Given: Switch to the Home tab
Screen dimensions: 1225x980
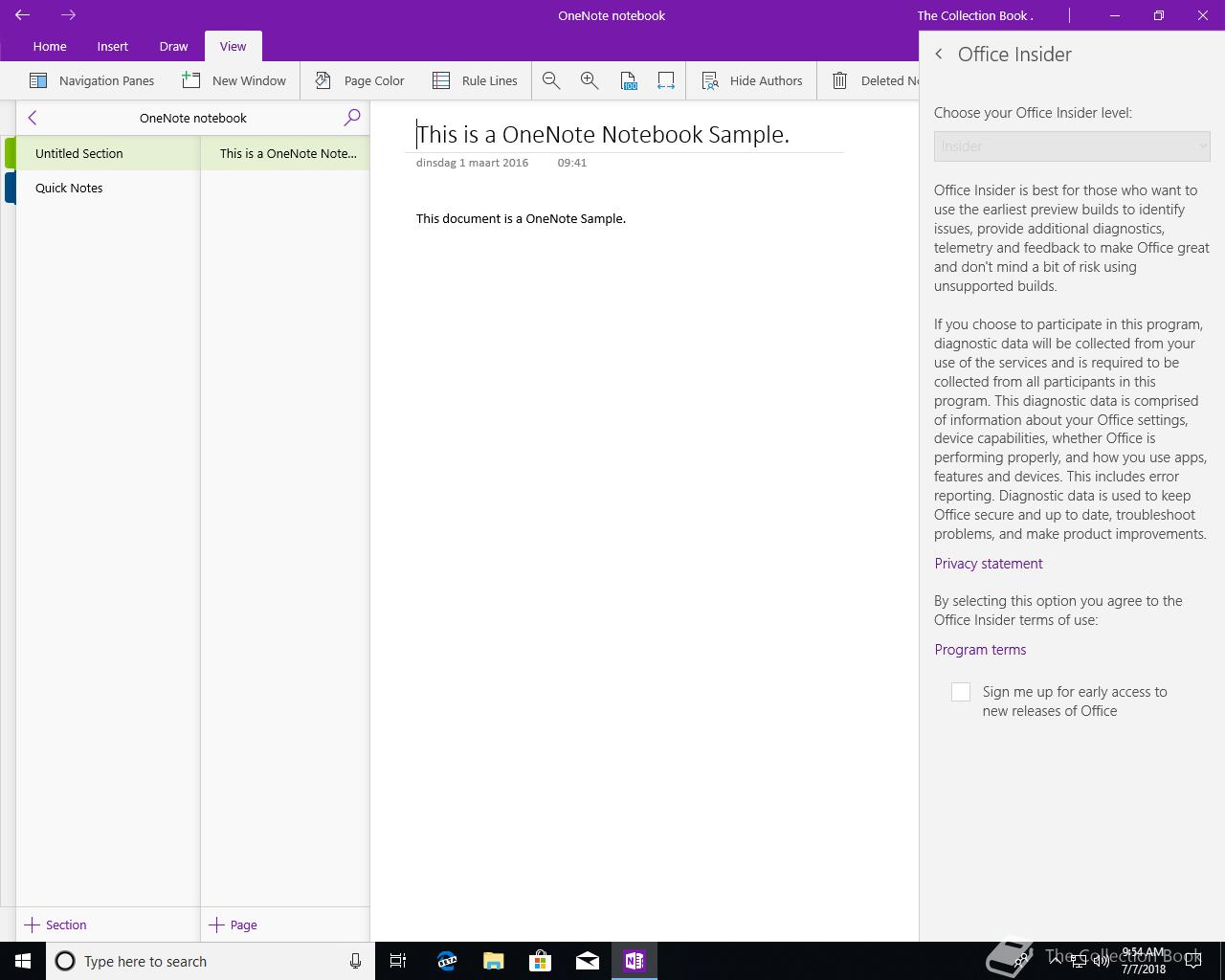Looking at the screenshot, I should (50, 46).
